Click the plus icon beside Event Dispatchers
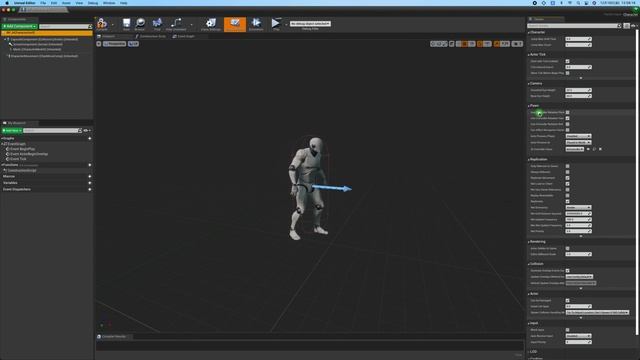 click(x=90, y=189)
